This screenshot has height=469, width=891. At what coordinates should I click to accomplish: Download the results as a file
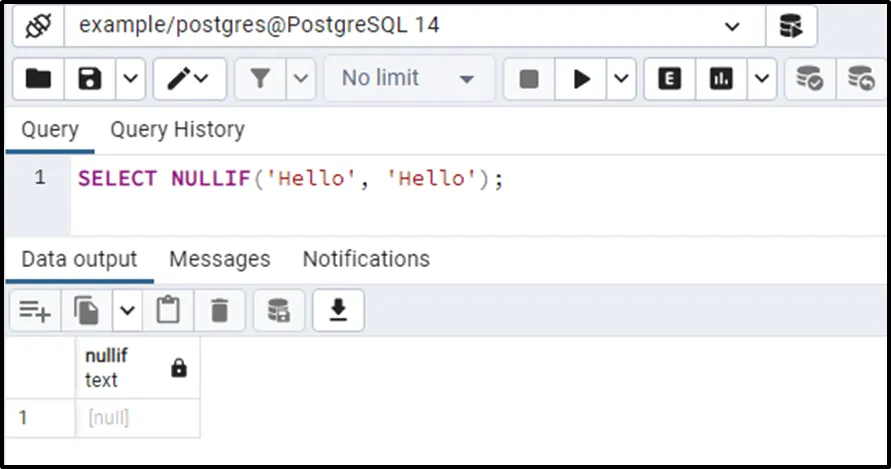tap(338, 312)
